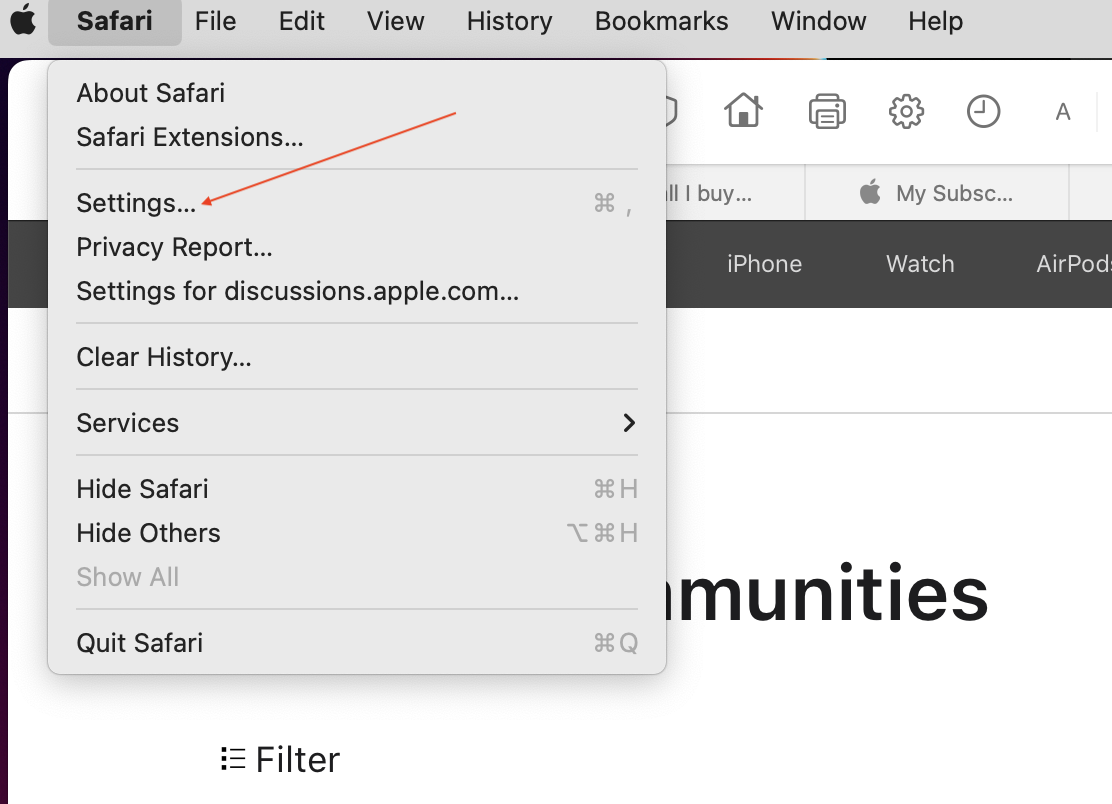The width and height of the screenshot is (1112, 804).
Task: Open the Edit menu
Action: (301, 21)
